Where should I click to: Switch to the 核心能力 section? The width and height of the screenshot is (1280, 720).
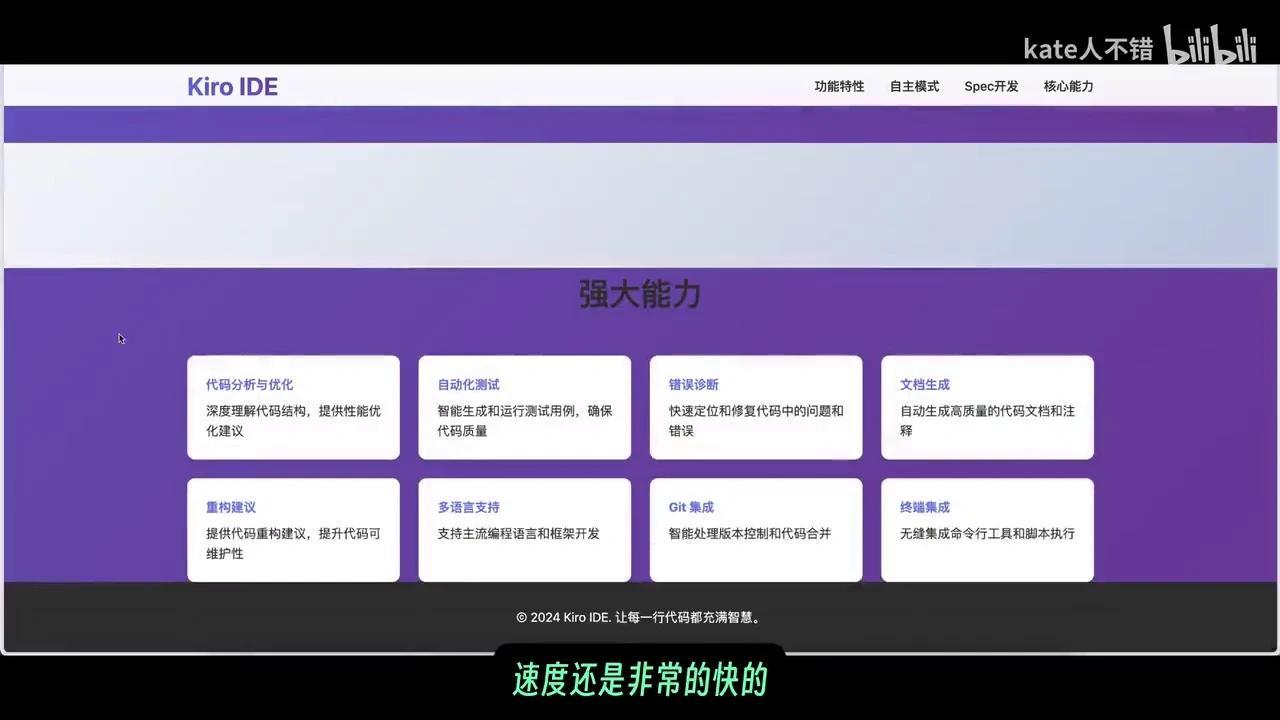(x=1068, y=86)
